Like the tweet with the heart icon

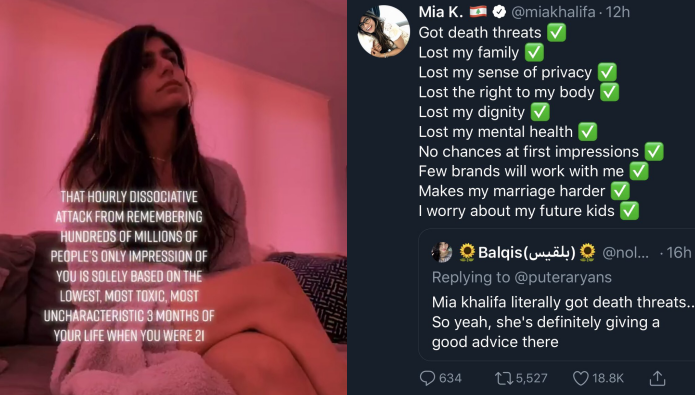580,378
